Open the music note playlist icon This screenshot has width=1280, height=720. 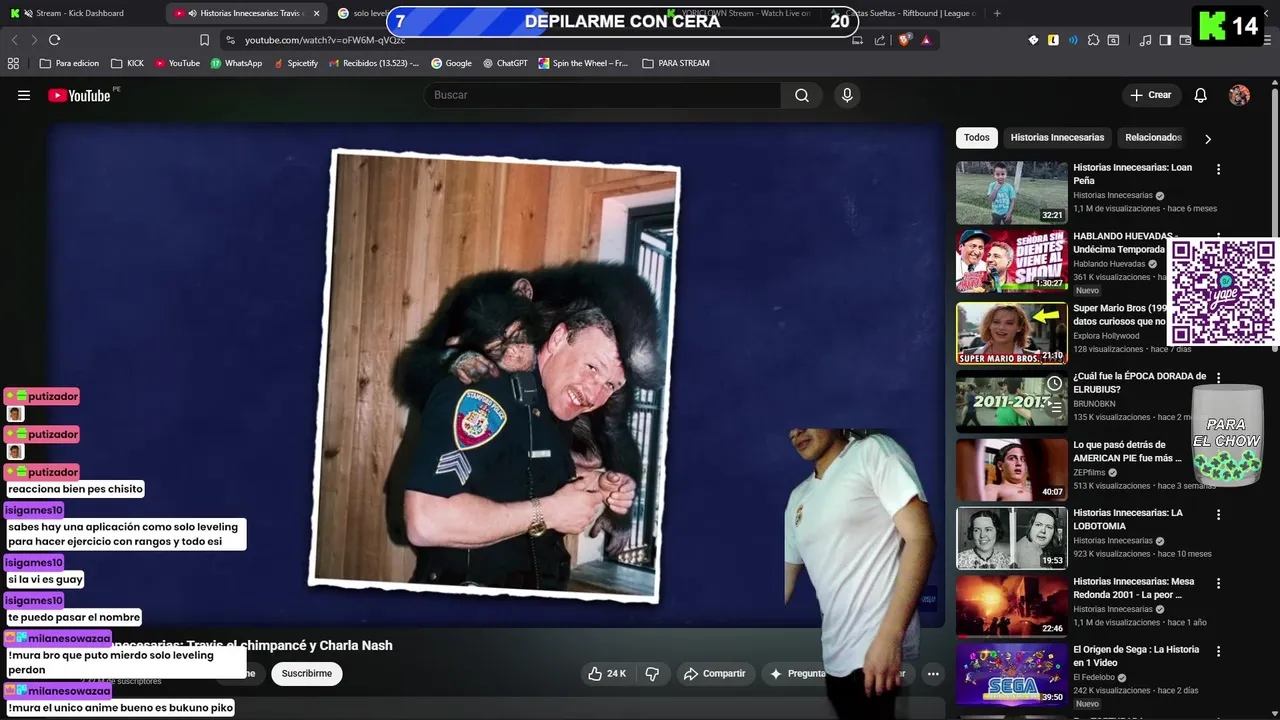pos(1145,40)
